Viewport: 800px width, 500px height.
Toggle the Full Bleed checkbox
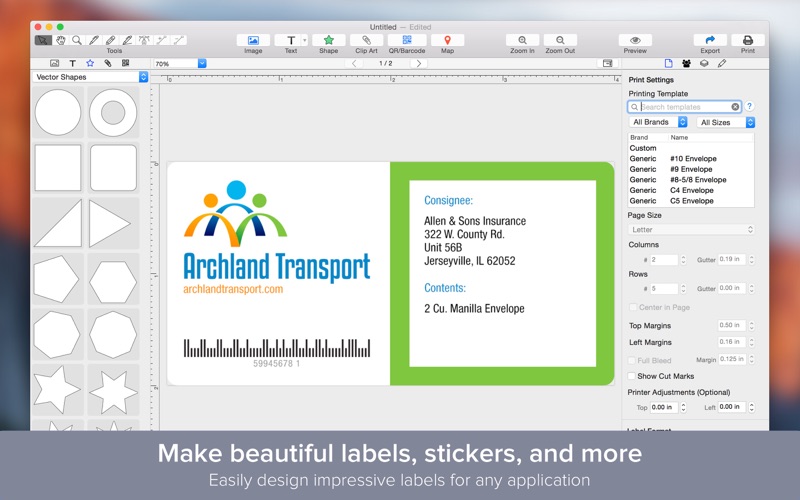632,360
